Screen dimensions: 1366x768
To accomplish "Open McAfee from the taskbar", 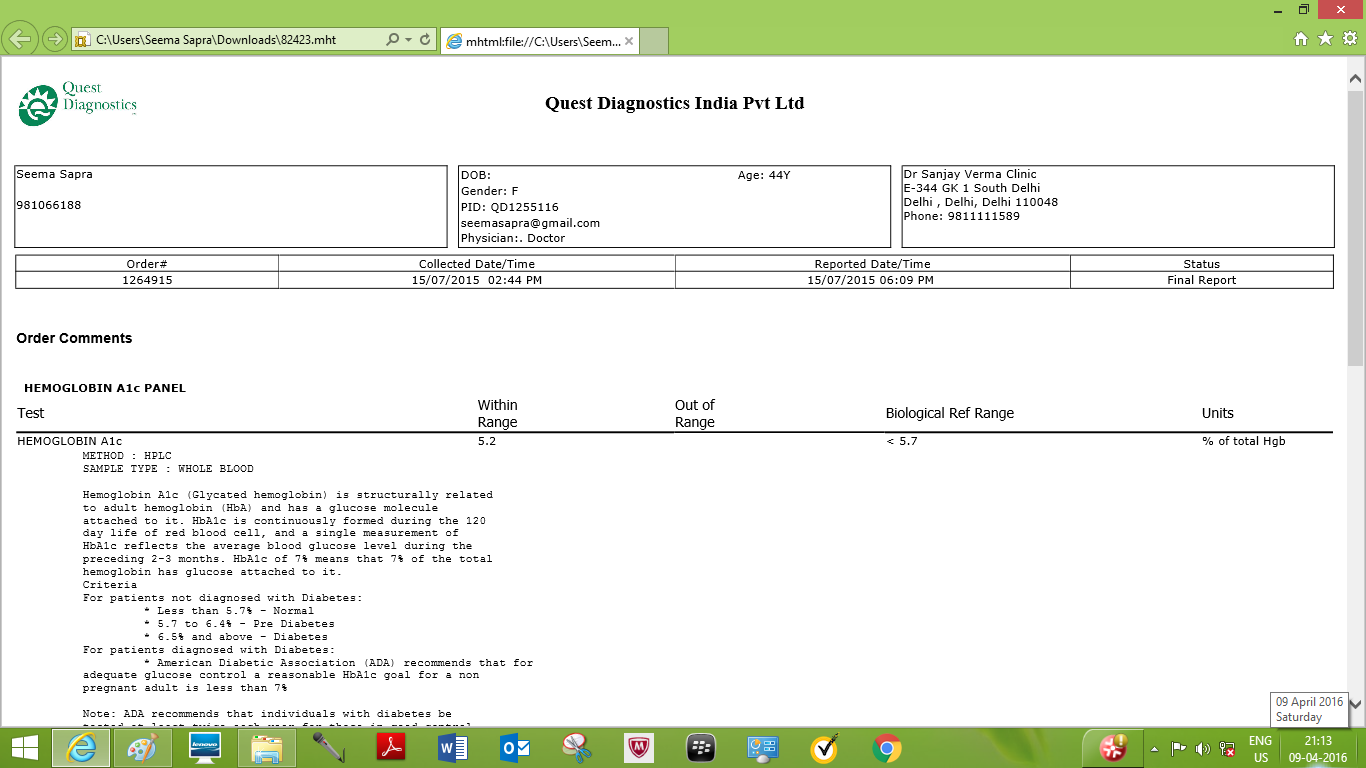I will [x=639, y=748].
